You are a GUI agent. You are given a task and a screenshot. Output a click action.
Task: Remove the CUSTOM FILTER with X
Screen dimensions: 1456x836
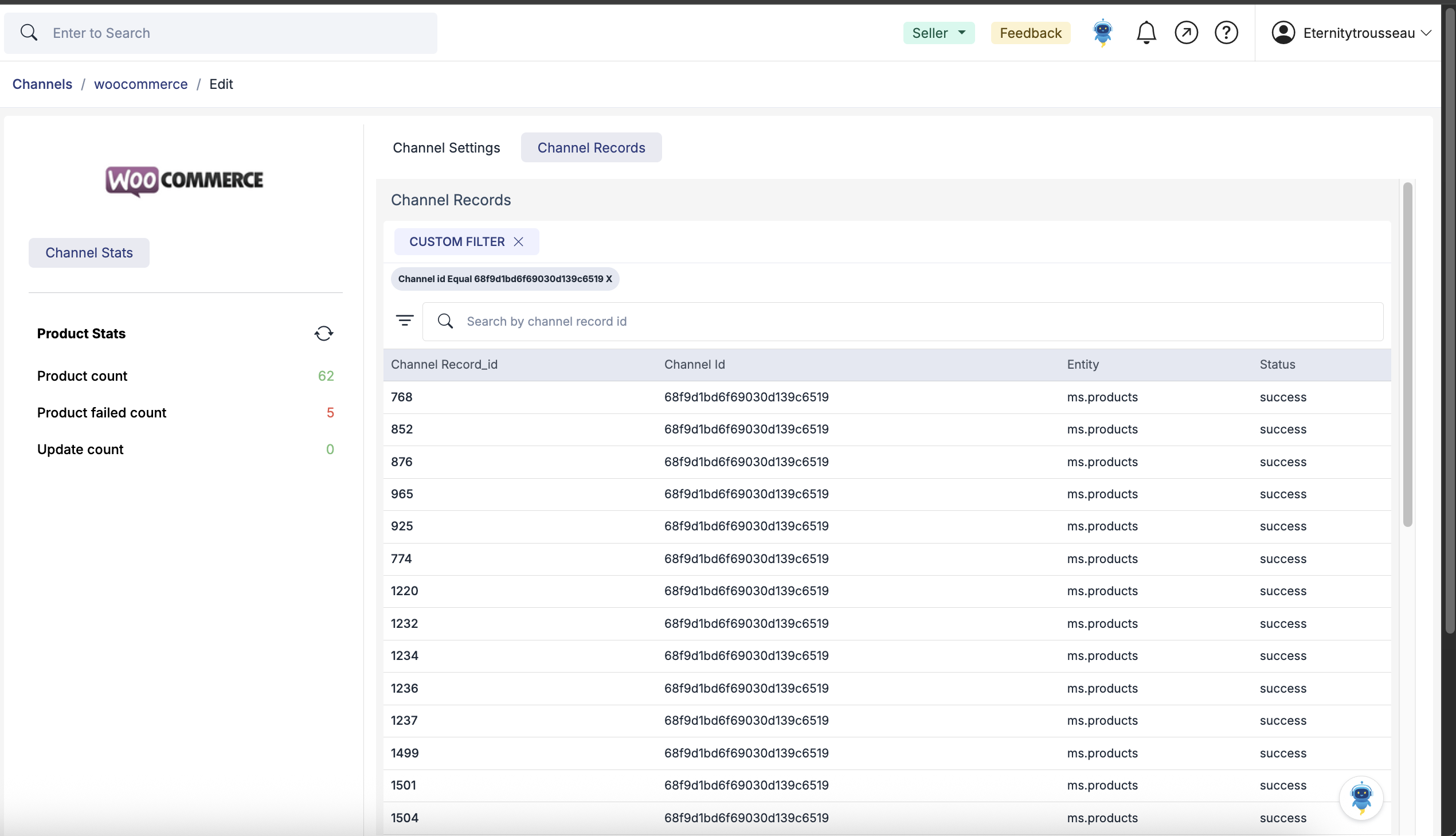[518, 242]
